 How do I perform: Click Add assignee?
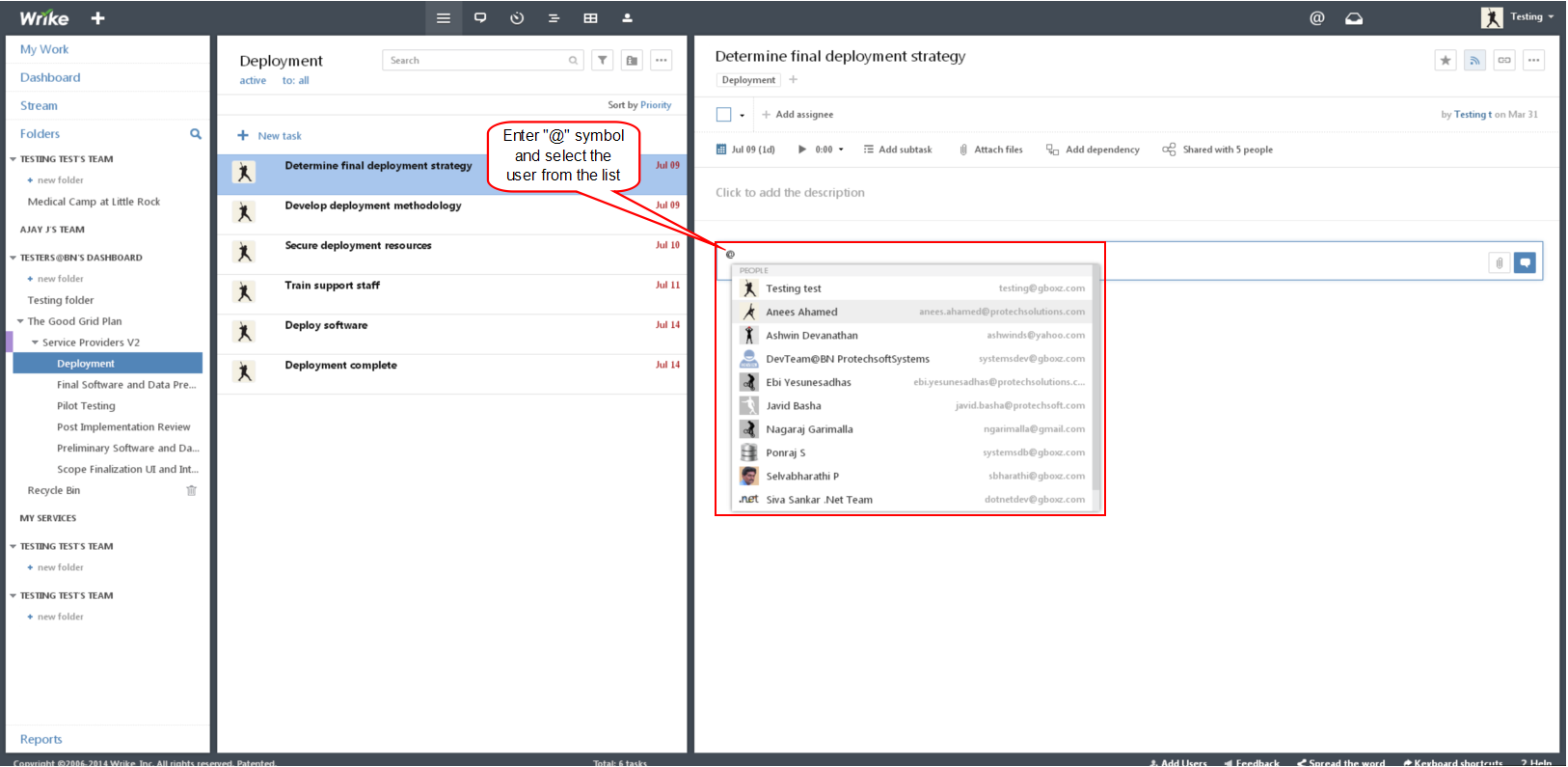click(x=798, y=115)
